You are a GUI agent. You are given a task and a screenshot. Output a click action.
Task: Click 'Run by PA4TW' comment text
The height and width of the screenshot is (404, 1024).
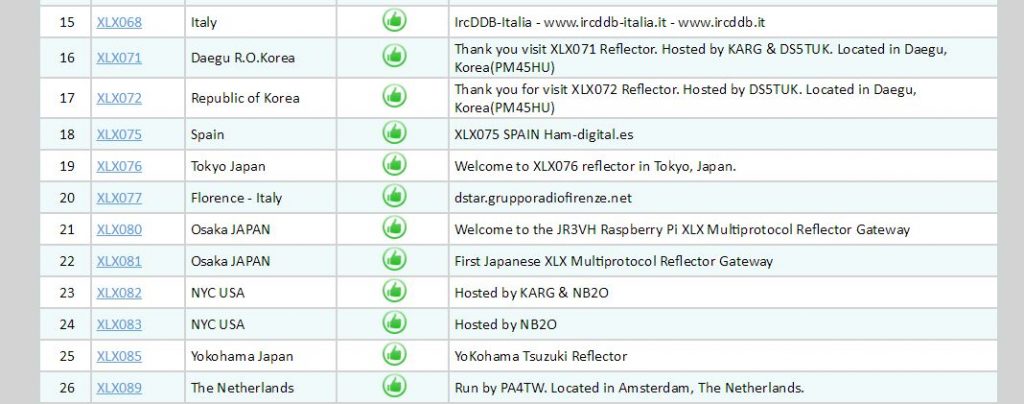629,388
